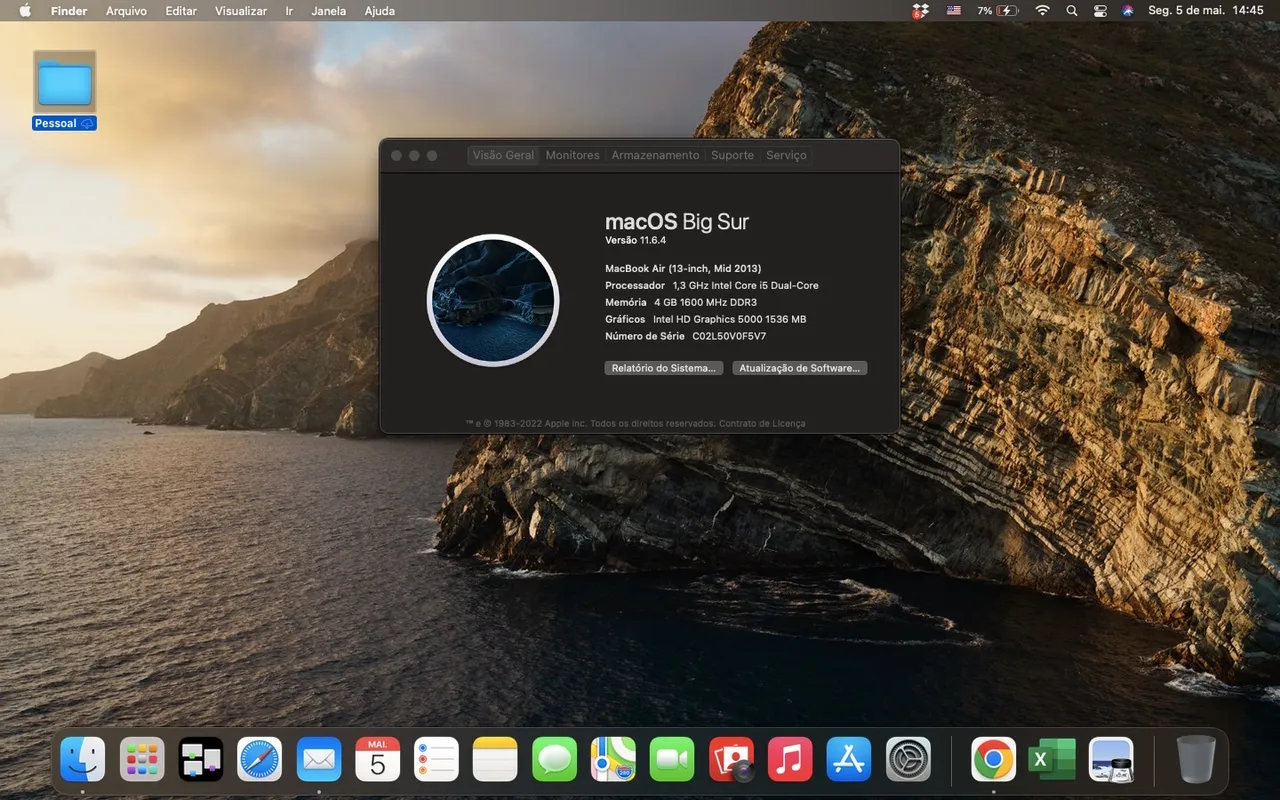The image size is (1280, 800).
Task: Switch to the Serviço tab
Action: [786, 155]
